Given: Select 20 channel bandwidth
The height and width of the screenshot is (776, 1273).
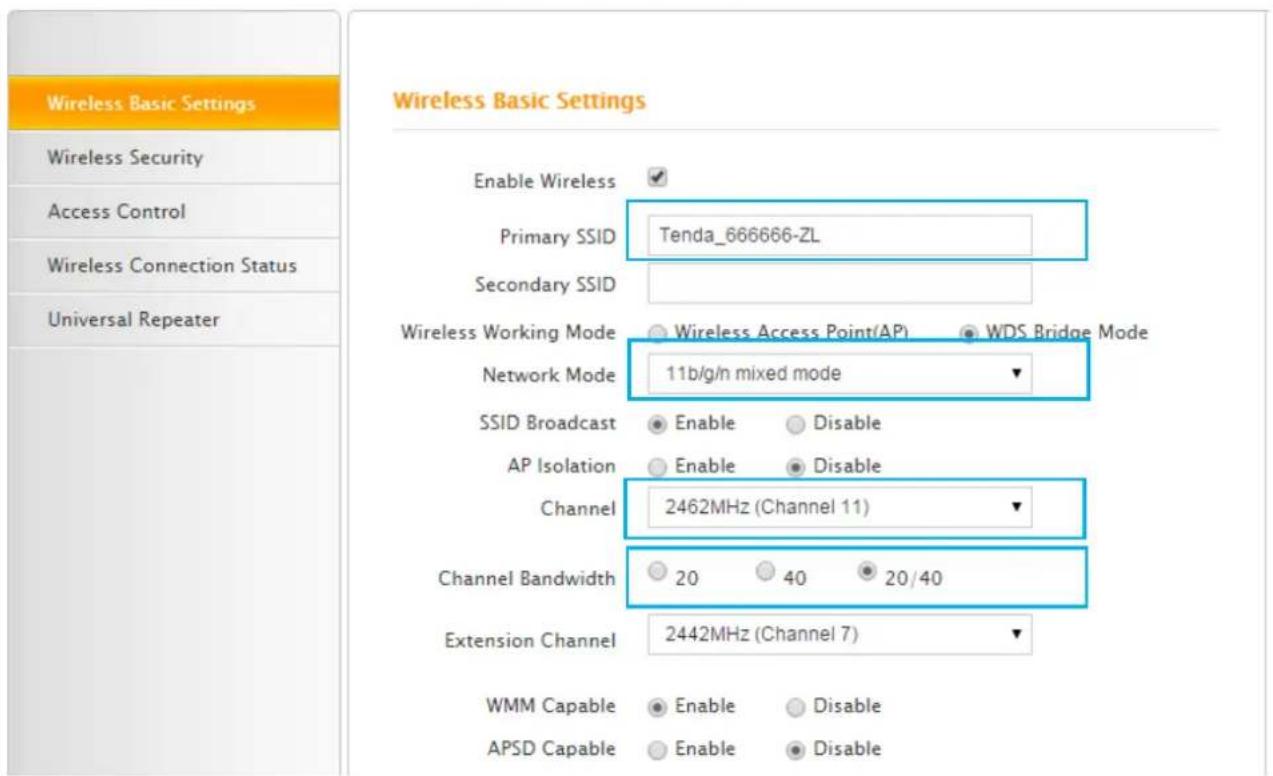Looking at the screenshot, I should click(656, 571).
